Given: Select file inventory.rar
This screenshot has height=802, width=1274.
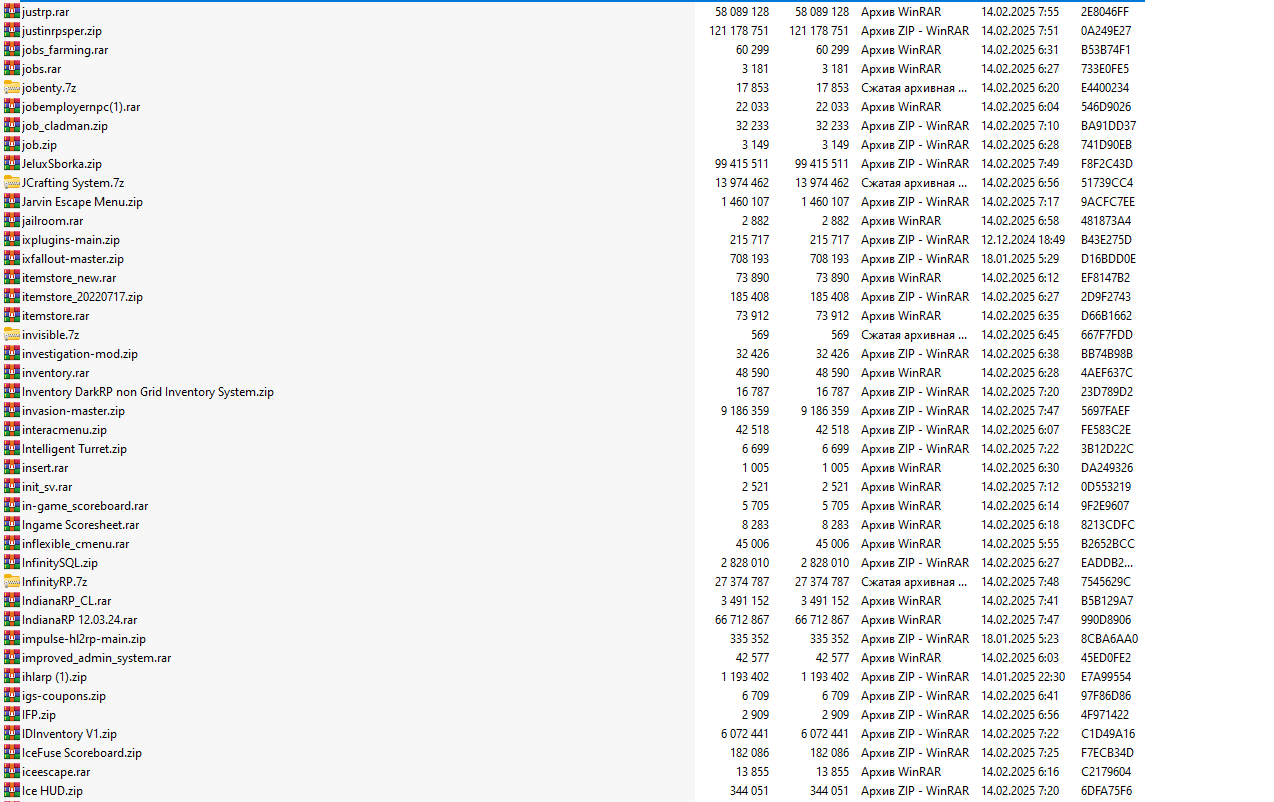Looking at the screenshot, I should click(55, 373).
